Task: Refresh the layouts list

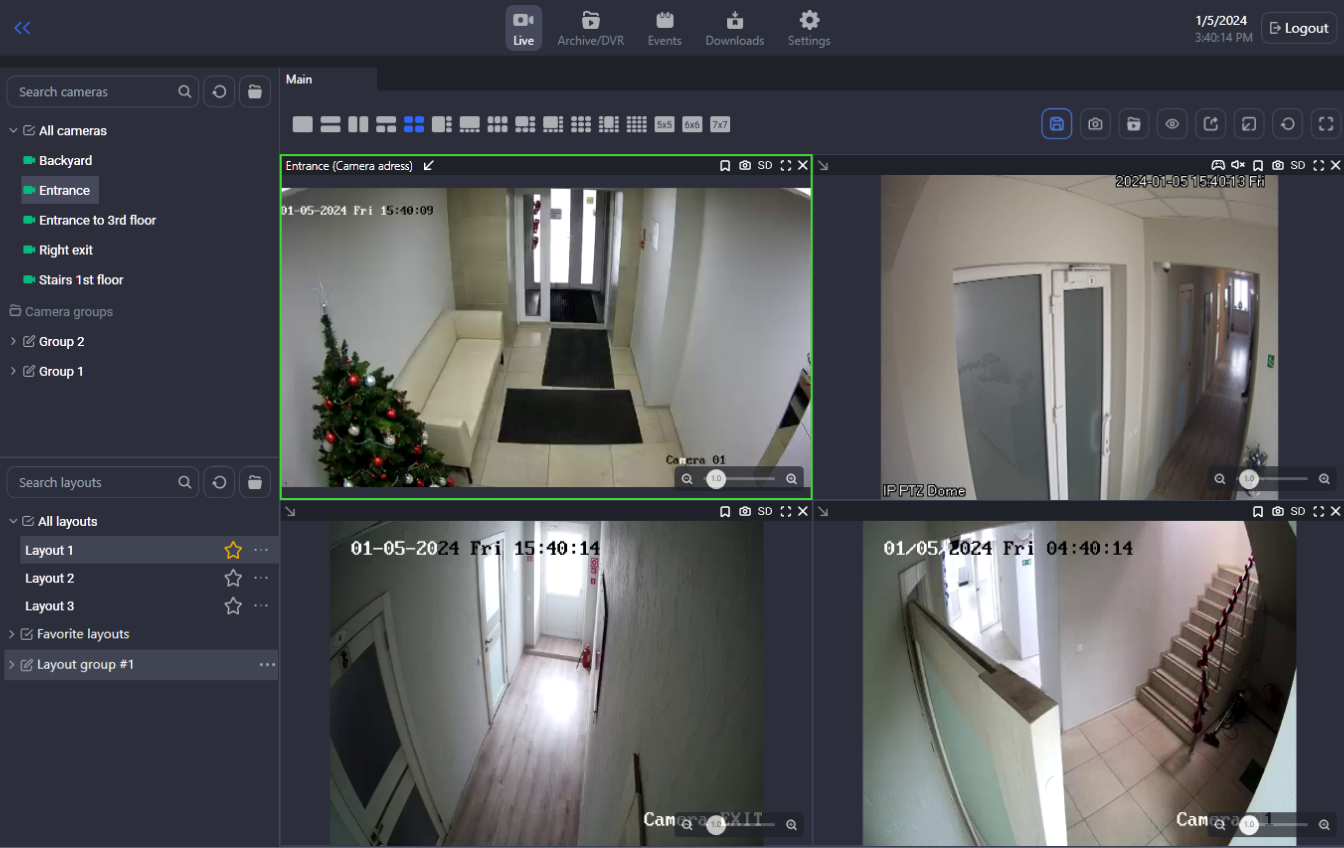Action: [219, 482]
